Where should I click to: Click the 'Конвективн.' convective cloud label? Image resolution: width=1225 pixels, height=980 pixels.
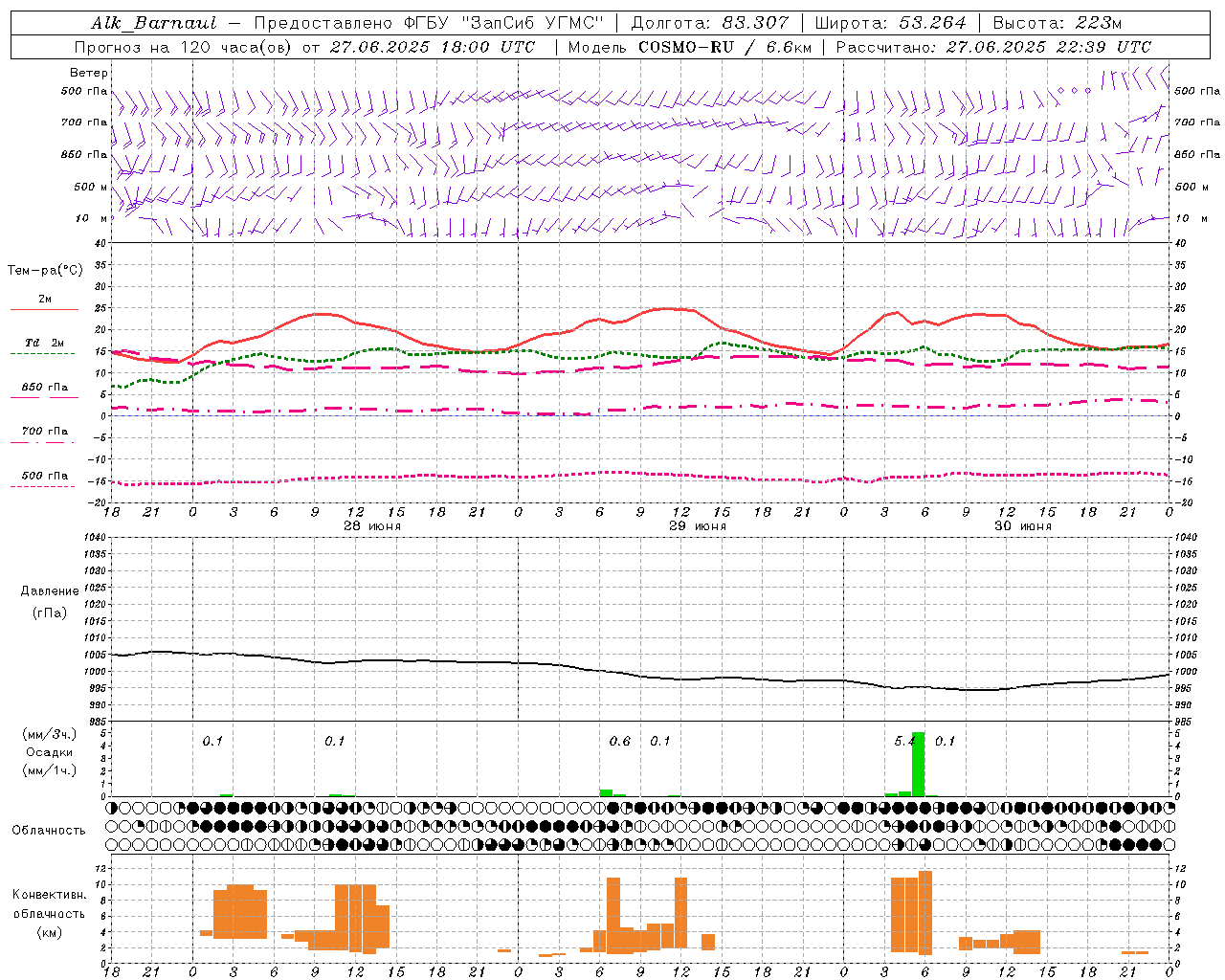tap(50, 895)
